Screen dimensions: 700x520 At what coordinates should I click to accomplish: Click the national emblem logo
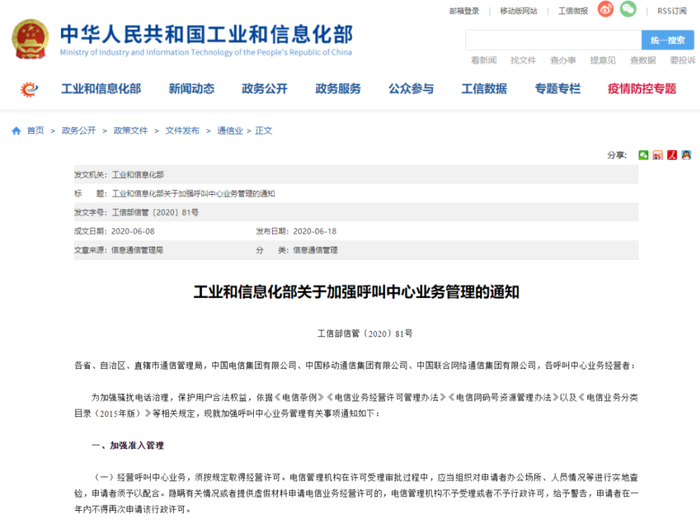pyautogui.click(x=30, y=39)
